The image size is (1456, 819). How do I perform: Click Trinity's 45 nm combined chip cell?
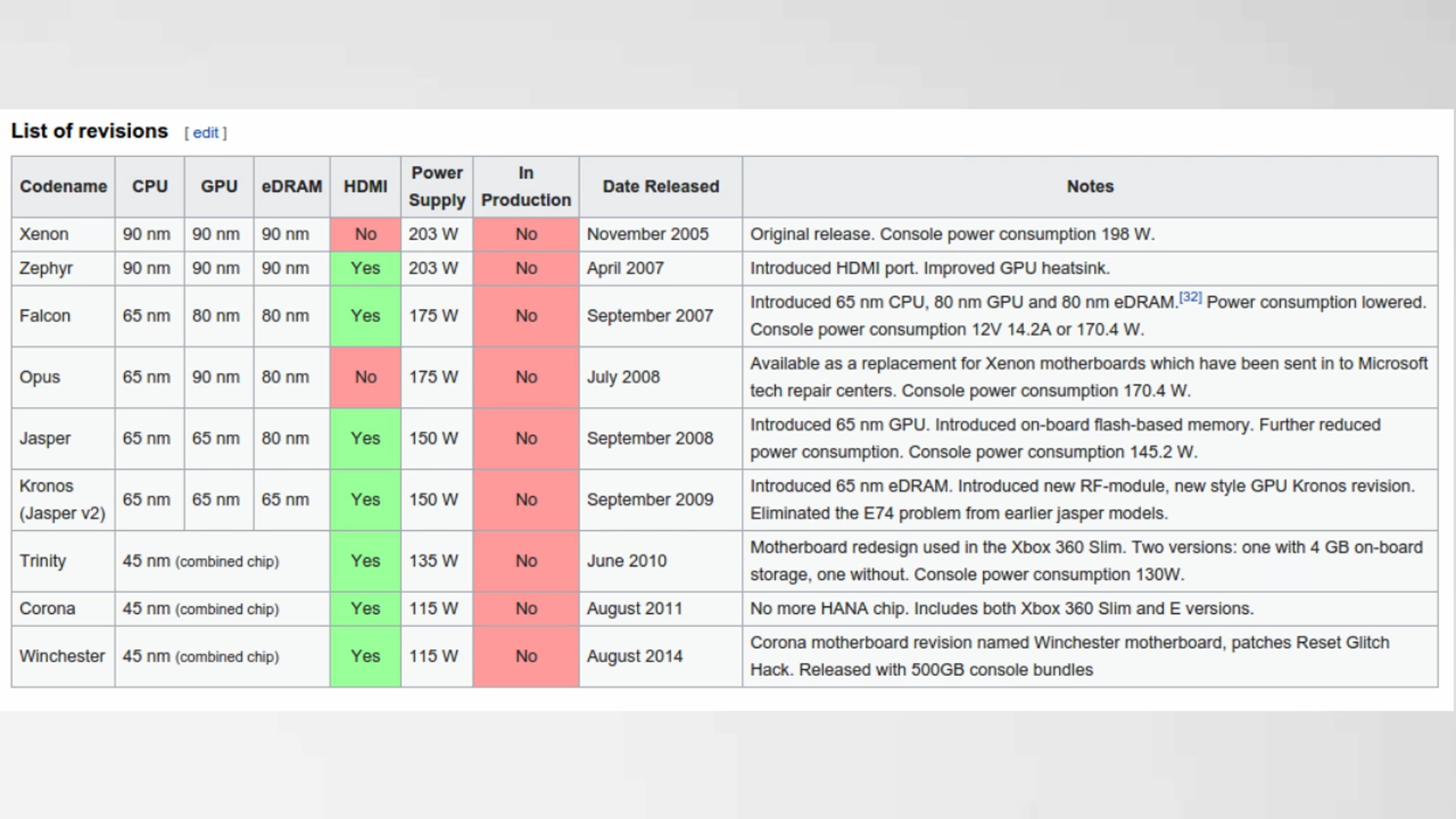tap(201, 561)
